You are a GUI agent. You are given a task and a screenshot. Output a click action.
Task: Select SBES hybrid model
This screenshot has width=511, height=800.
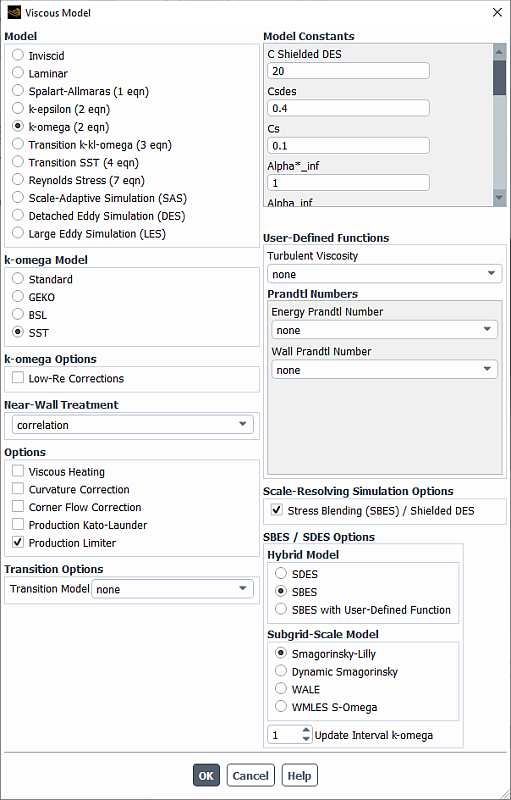[281, 591]
